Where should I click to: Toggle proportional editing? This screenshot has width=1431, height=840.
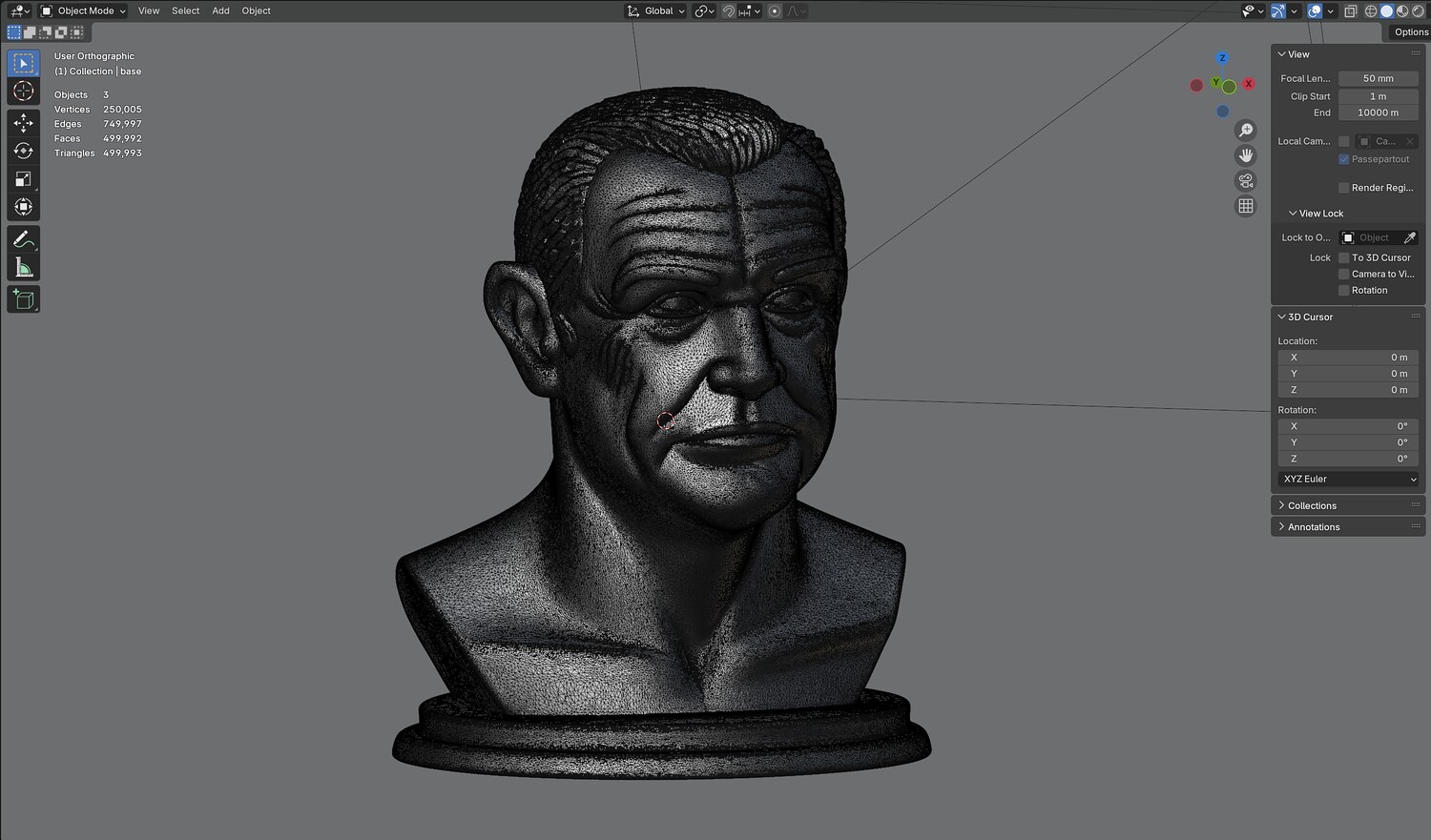tap(775, 11)
